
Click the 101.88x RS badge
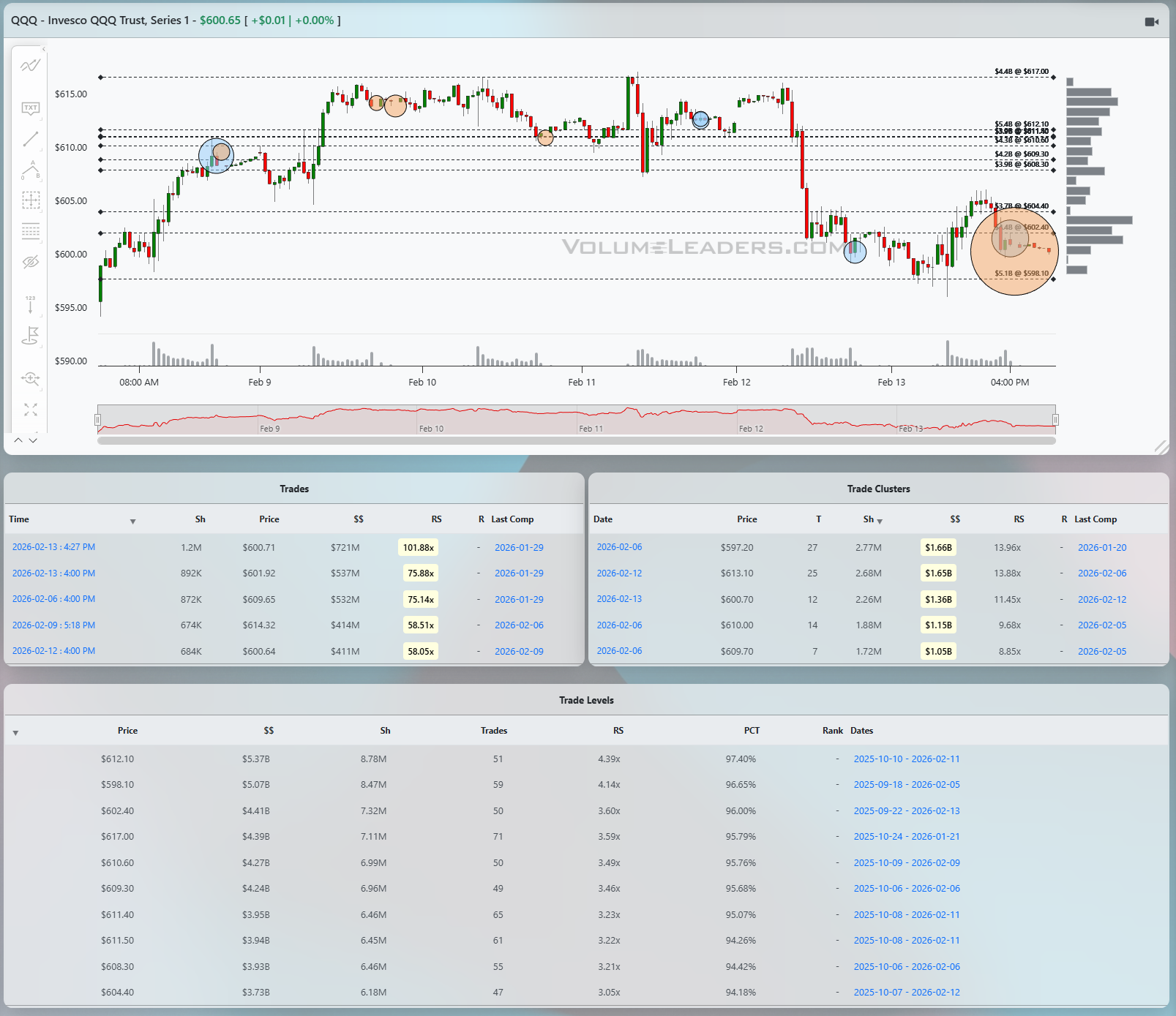[x=419, y=548]
